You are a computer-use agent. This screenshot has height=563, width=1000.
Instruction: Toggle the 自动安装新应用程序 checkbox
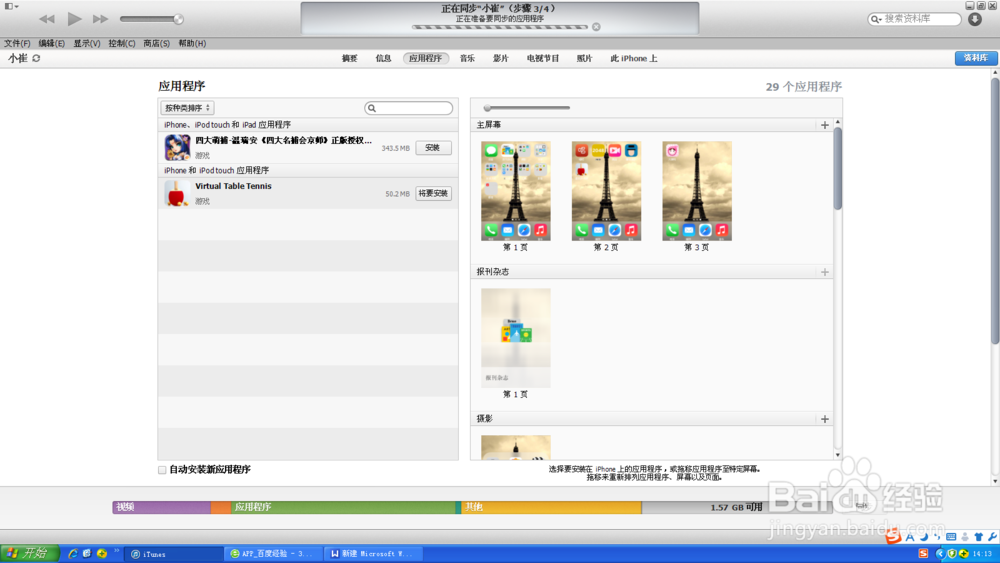click(x=162, y=470)
